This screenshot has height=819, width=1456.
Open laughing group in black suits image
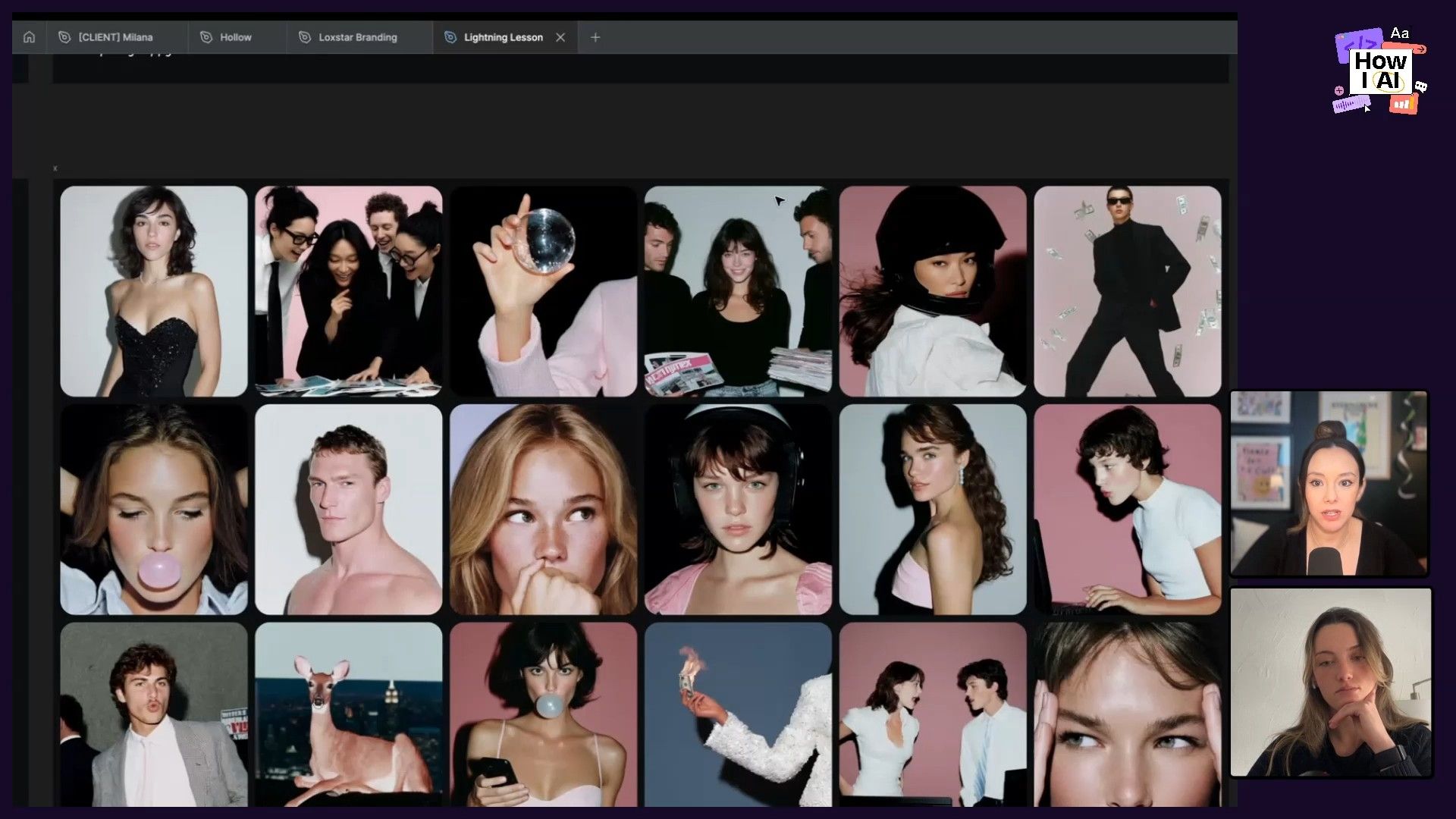click(x=349, y=291)
